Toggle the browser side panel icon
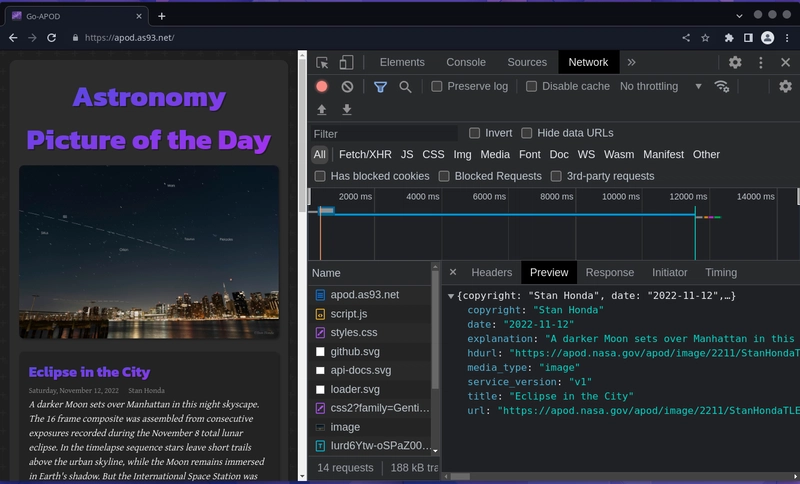Screen dimensions: 800x484 coord(748,38)
